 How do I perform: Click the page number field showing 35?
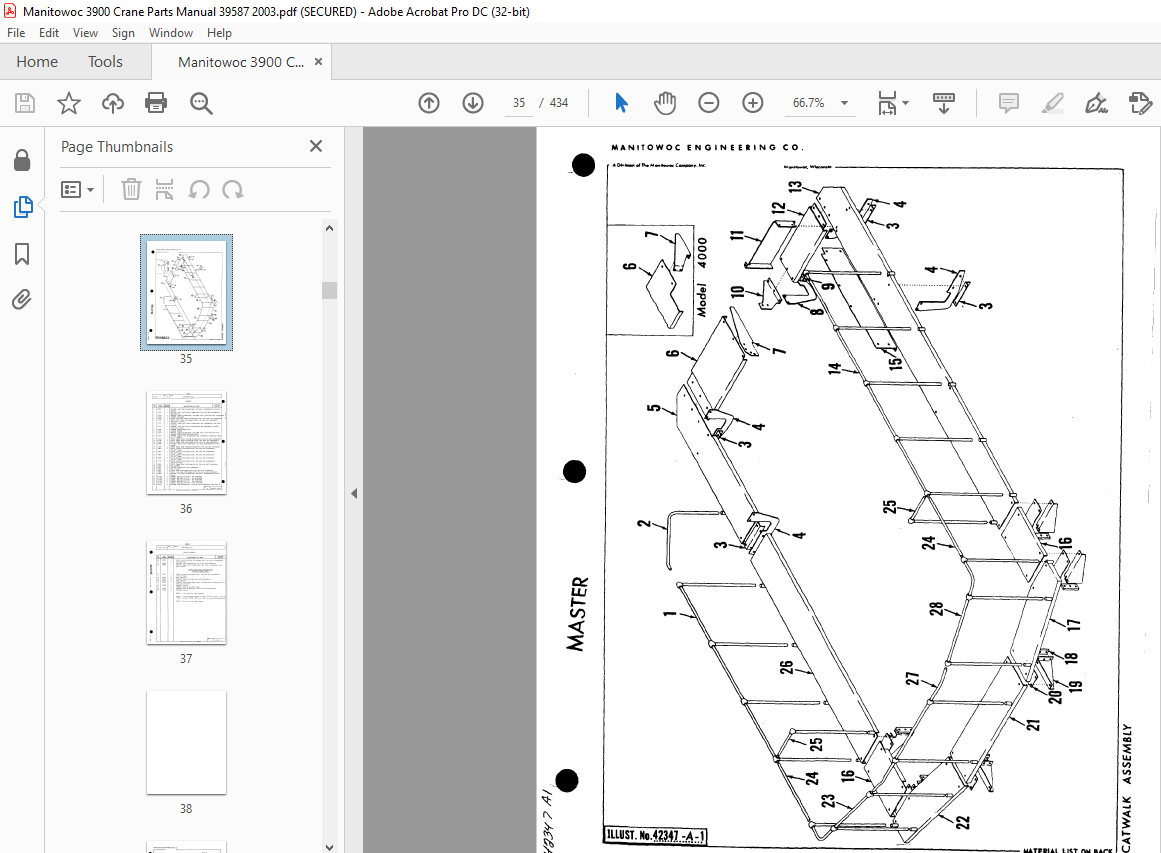(519, 103)
